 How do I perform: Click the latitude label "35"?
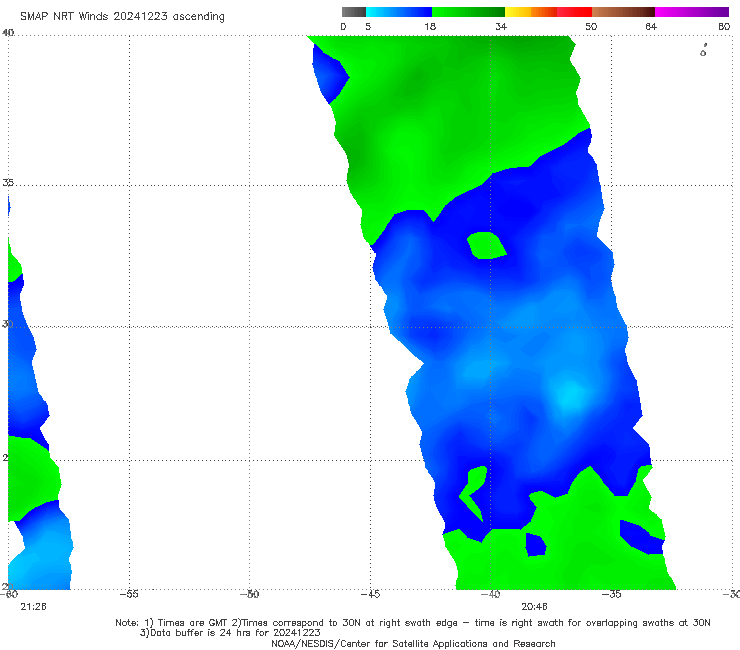coord(8,183)
